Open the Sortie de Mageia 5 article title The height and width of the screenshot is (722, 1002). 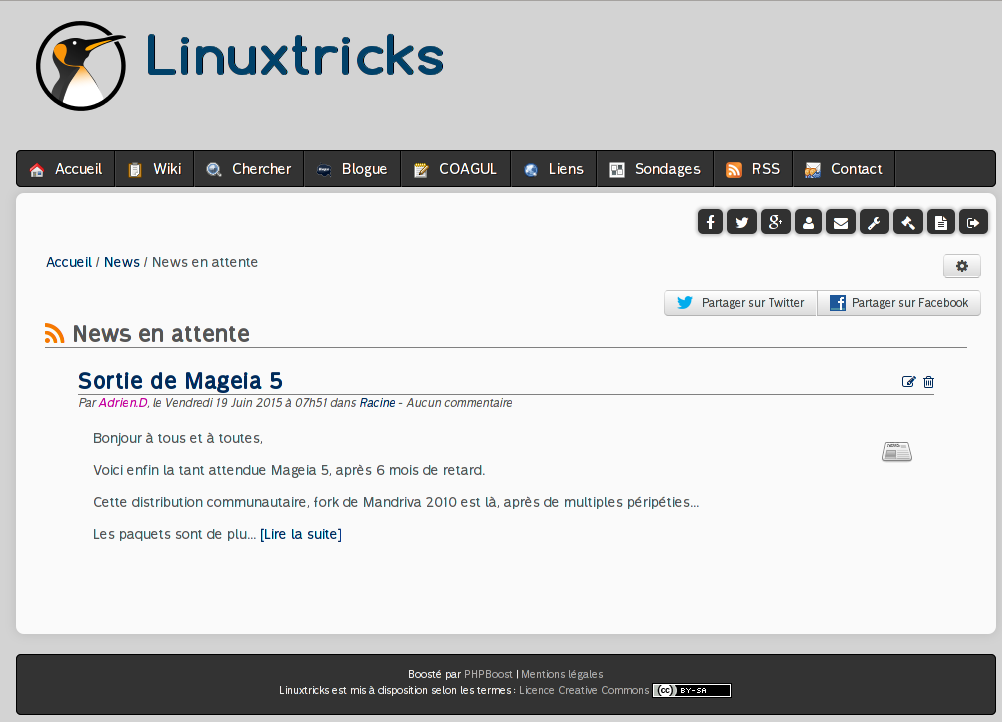(x=180, y=381)
